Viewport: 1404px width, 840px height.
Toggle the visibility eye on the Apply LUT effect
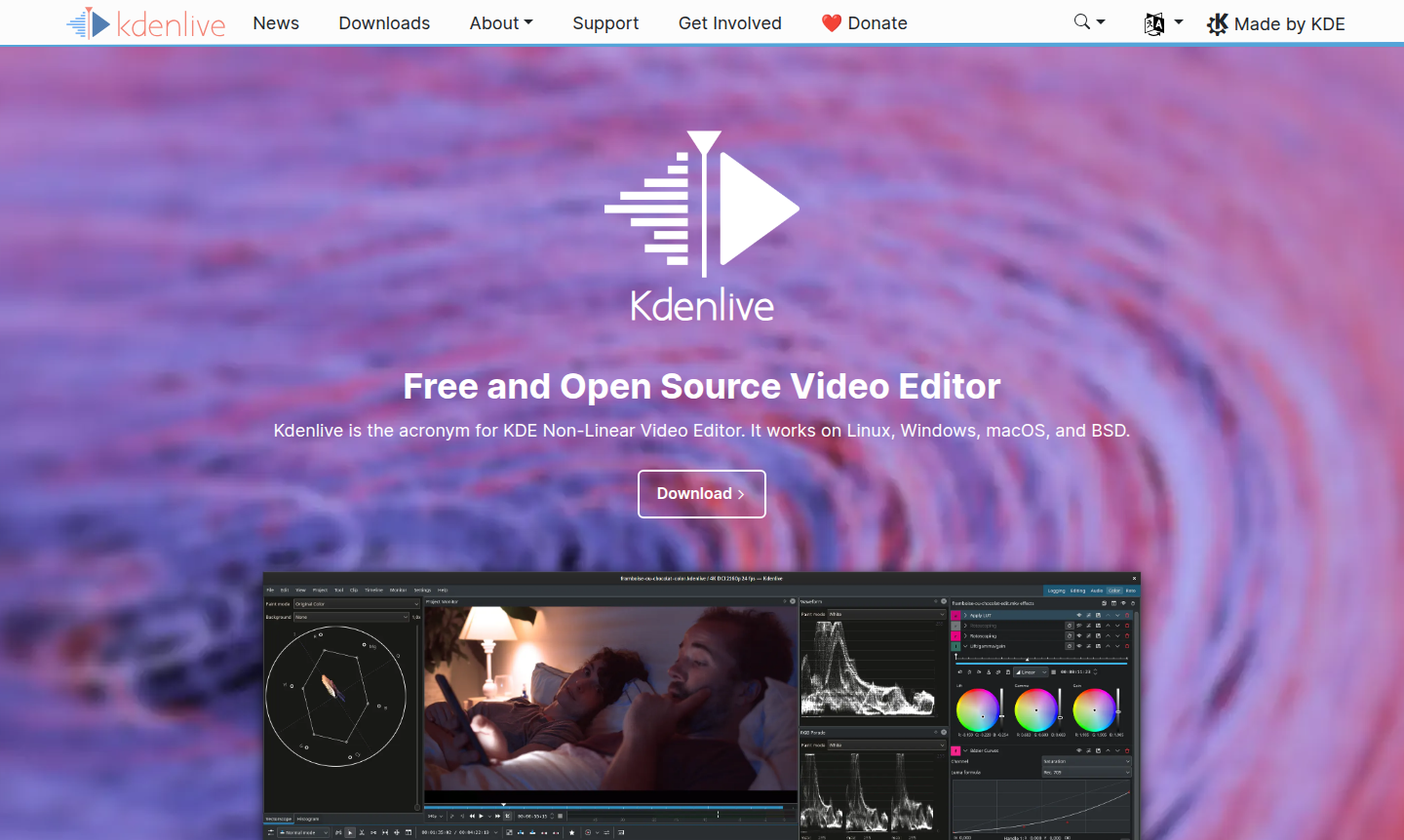click(1079, 616)
